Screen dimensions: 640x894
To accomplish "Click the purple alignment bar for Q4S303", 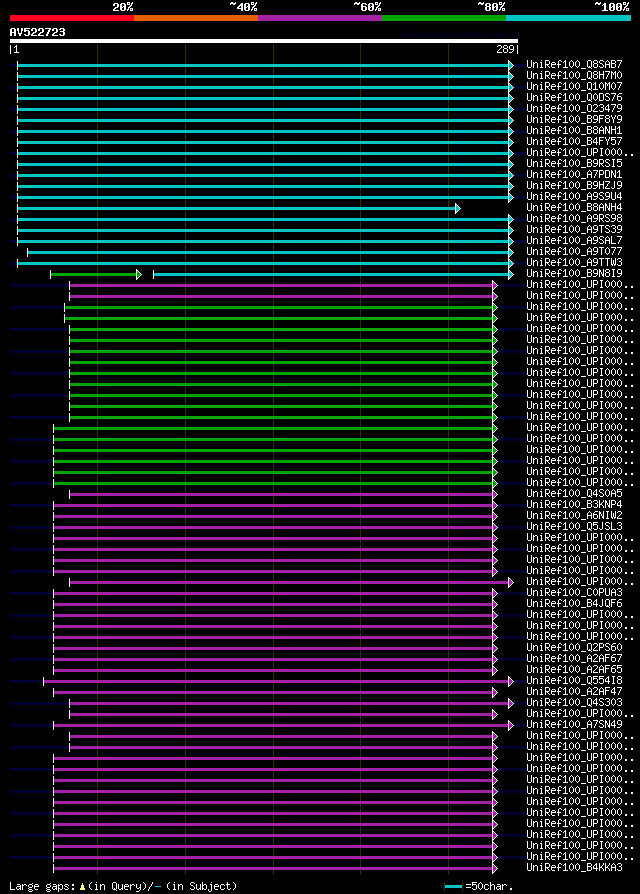I will [291, 704].
